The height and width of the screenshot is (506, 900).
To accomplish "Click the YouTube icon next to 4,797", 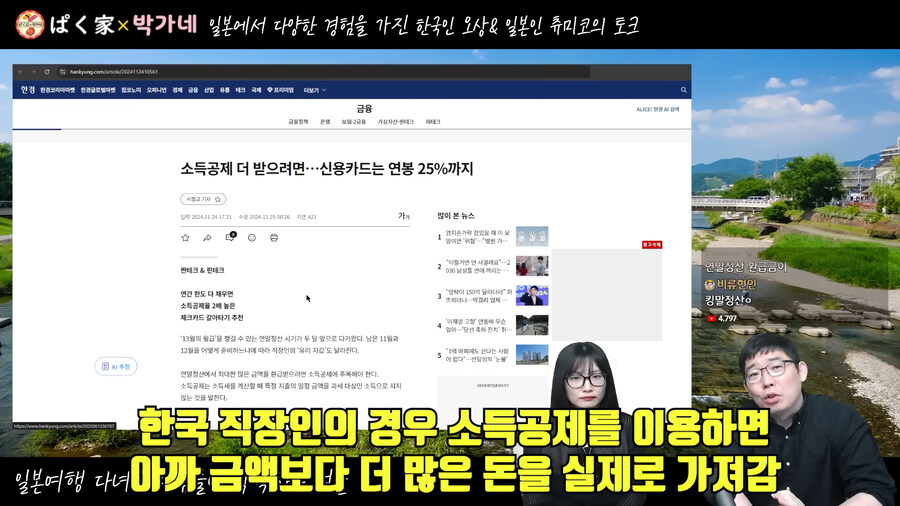I will [712, 318].
